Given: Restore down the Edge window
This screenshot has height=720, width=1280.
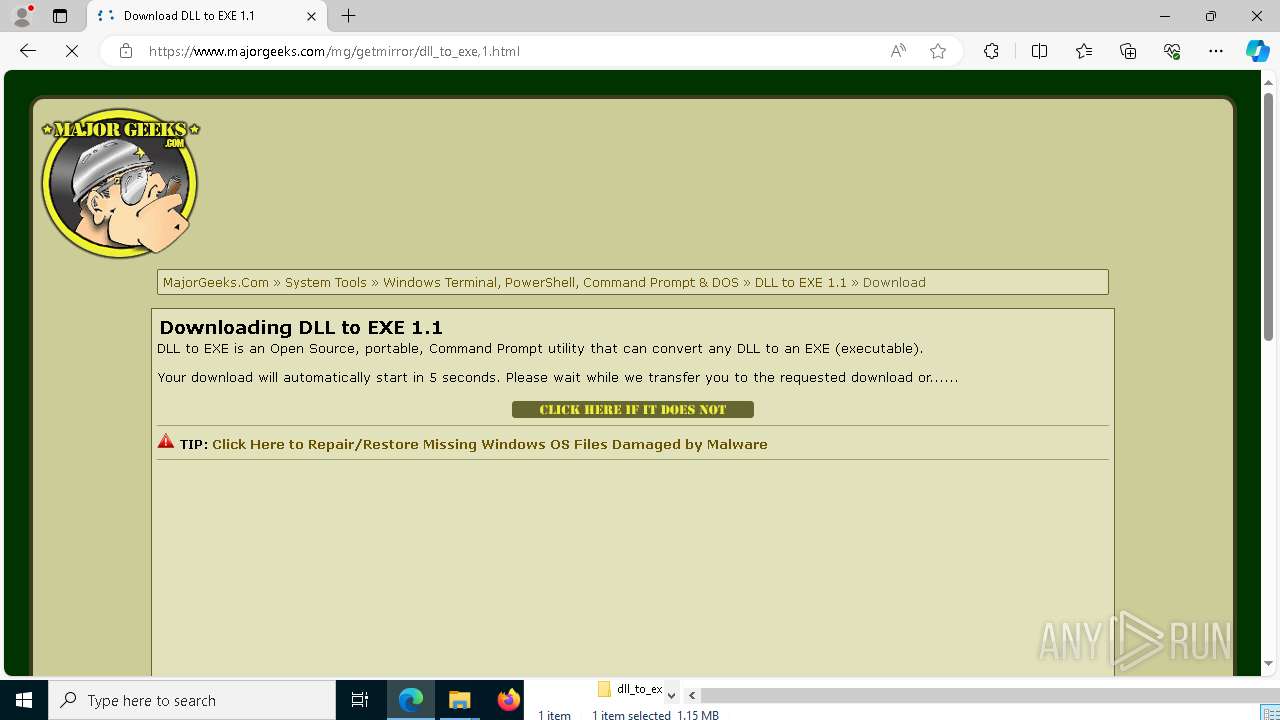Looking at the screenshot, I should [1211, 16].
